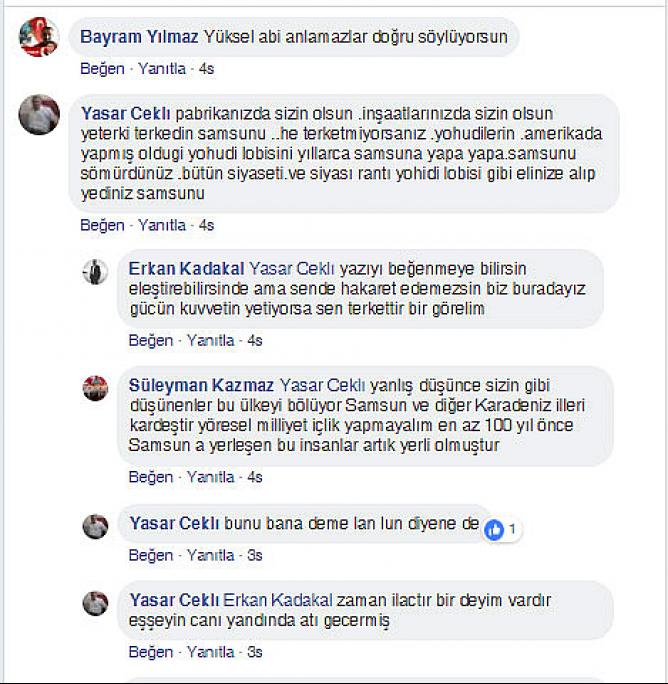Viewport: 668px width, 684px height.
Task: Click Yasar Ceklı's avatar on top-level comment
Action: click(39, 114)
